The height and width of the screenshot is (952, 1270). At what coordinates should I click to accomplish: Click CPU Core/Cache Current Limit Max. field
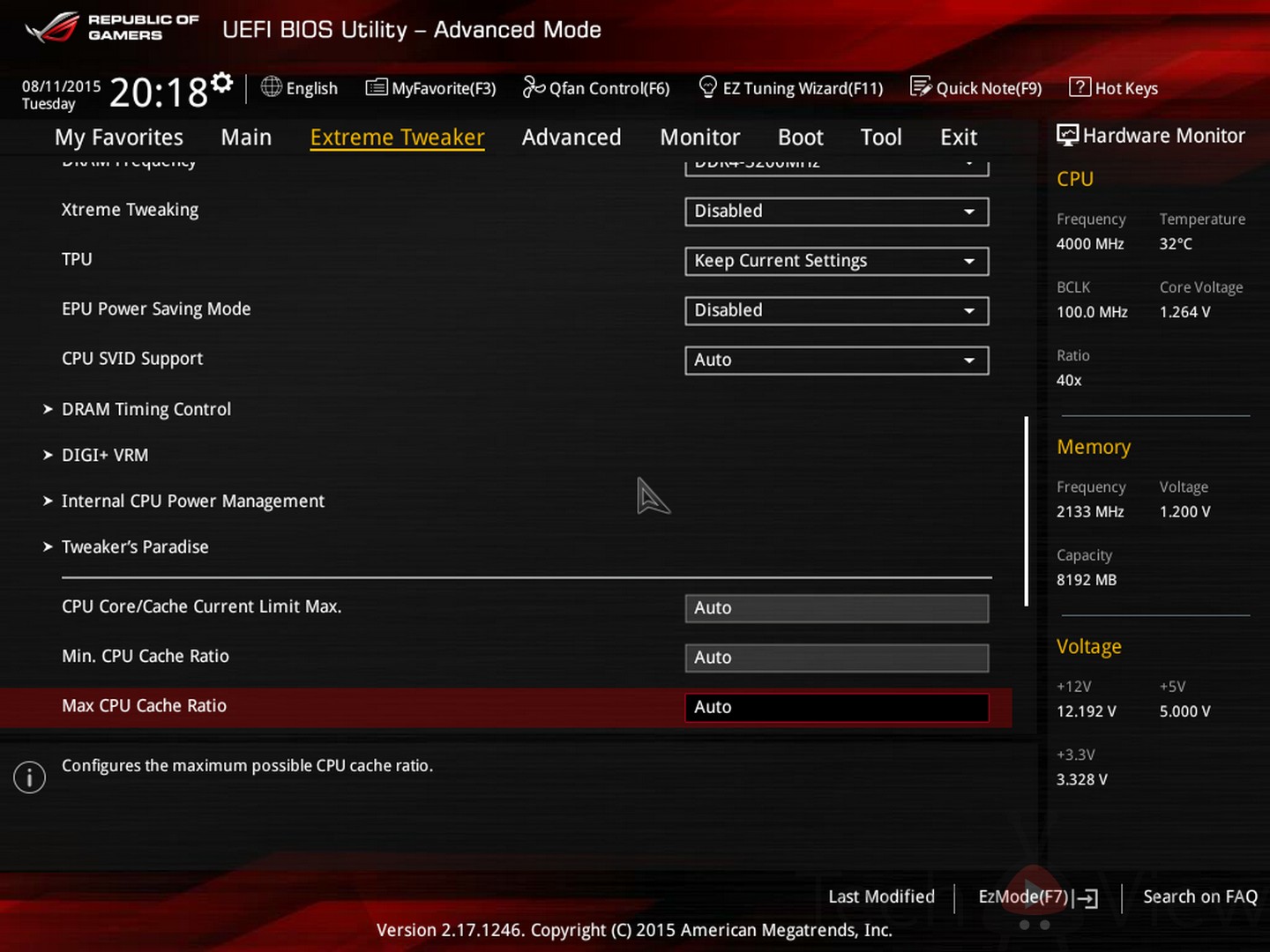pos(836,608)
